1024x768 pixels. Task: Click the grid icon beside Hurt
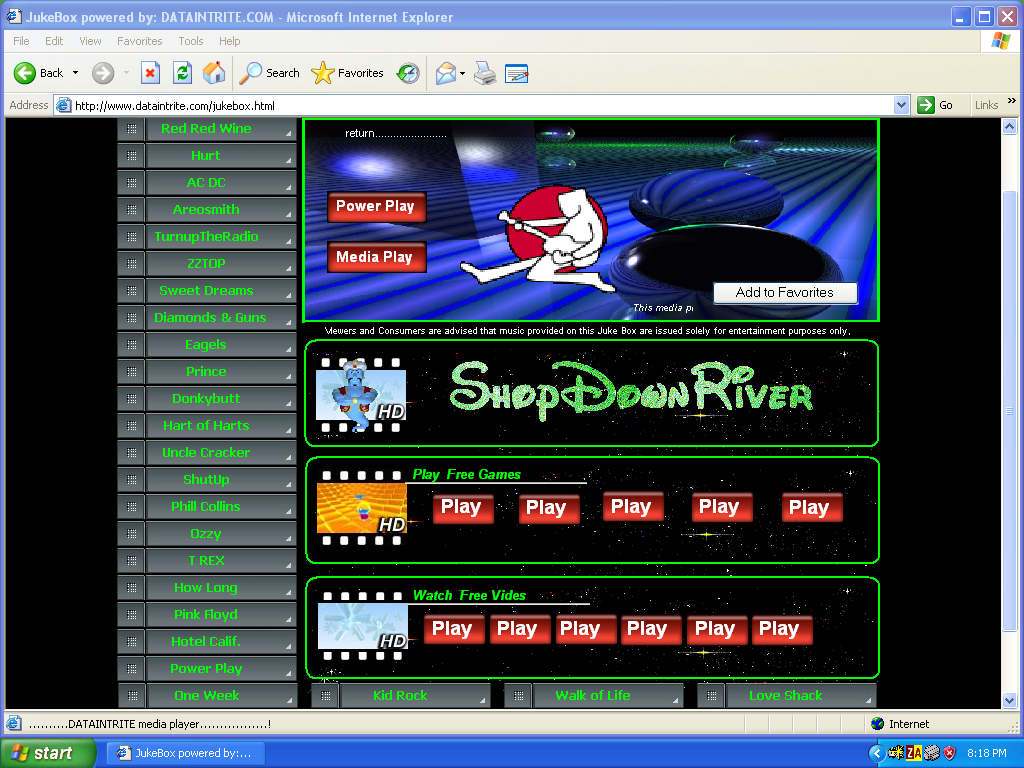[131, 155]
